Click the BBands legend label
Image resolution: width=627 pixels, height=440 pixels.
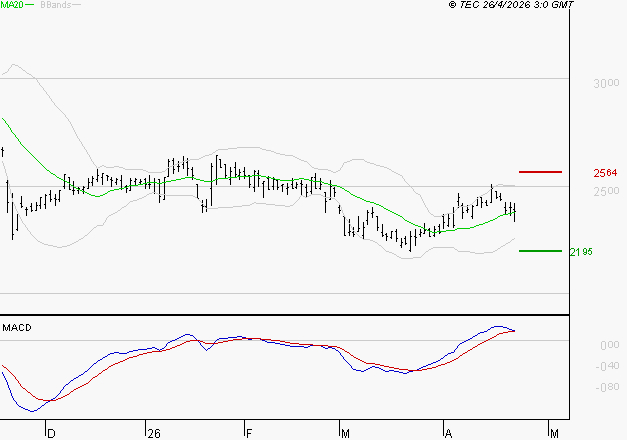[55, 4]
